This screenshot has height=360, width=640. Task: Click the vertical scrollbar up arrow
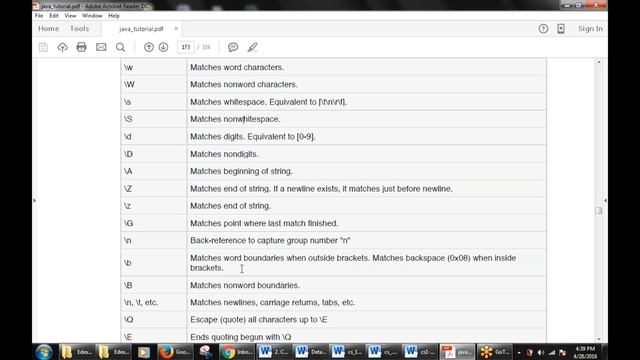click(599, 62)
